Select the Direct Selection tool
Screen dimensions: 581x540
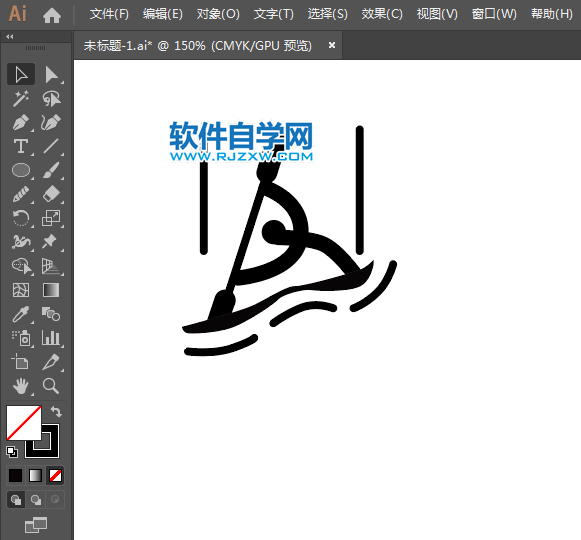pos(51,74)
